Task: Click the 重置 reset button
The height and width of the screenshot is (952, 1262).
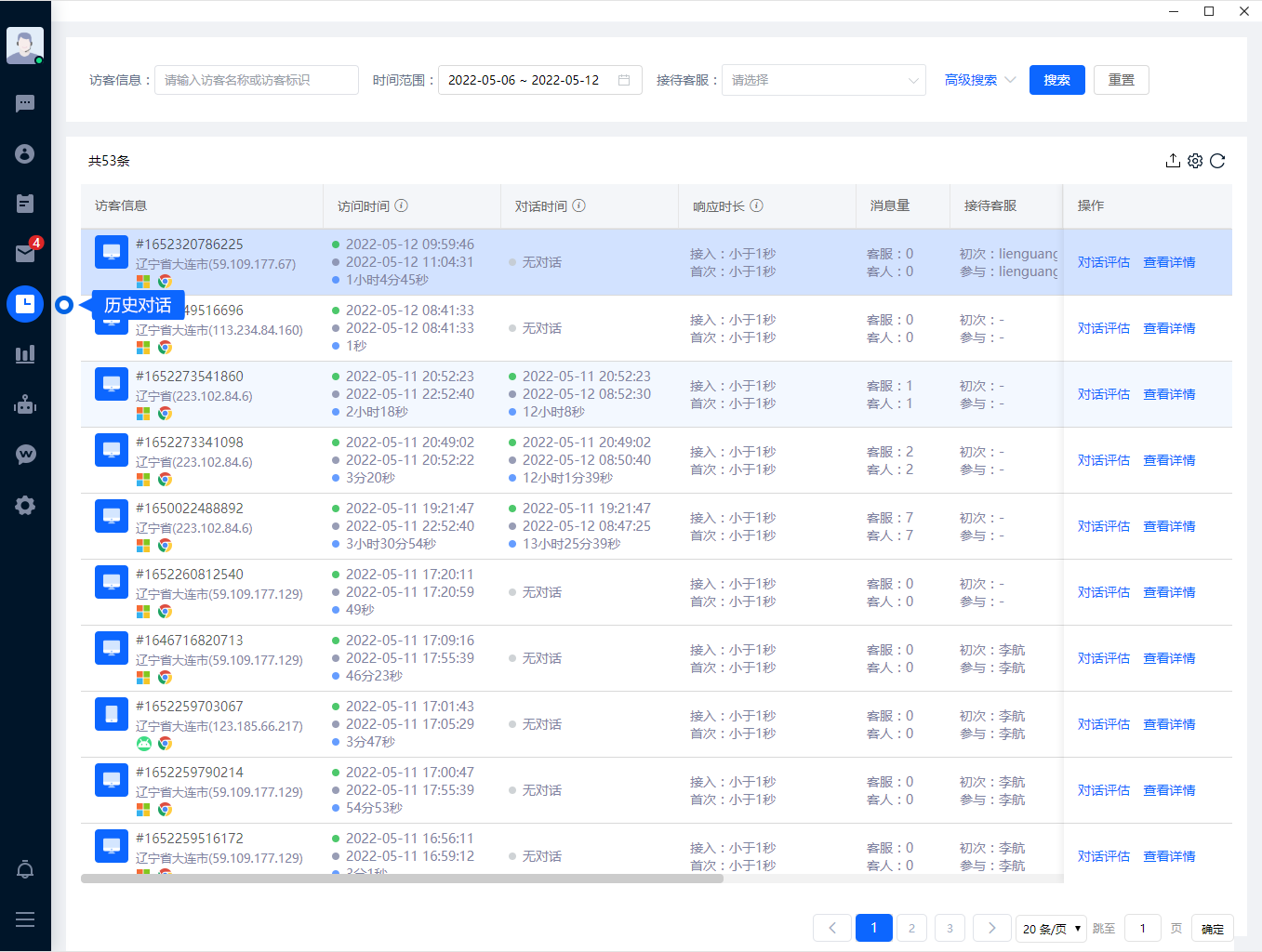Action: click(1121, 80)
